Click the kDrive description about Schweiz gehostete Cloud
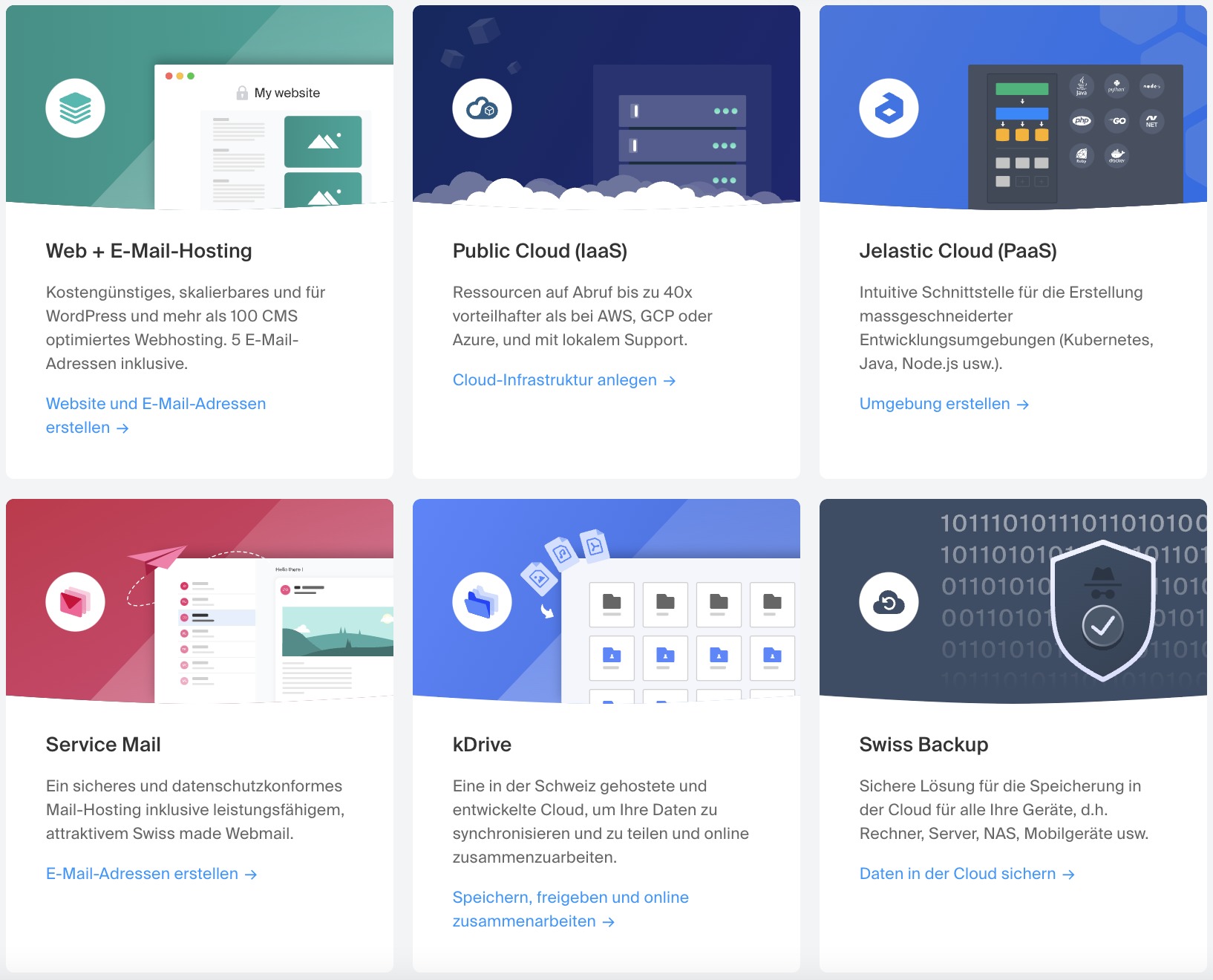1213x980 pixels. click(x=601, y=822)
